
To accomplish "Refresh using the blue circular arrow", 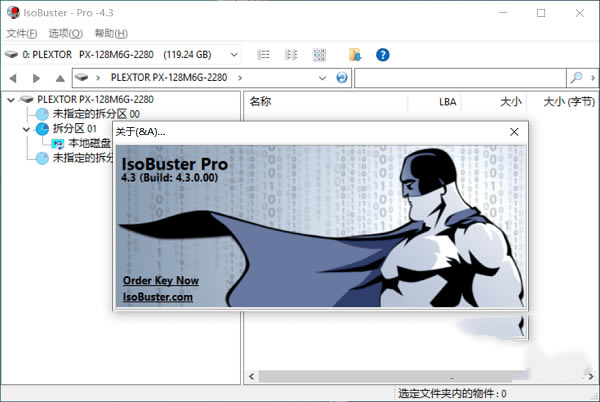I will [x=342, y=78].
